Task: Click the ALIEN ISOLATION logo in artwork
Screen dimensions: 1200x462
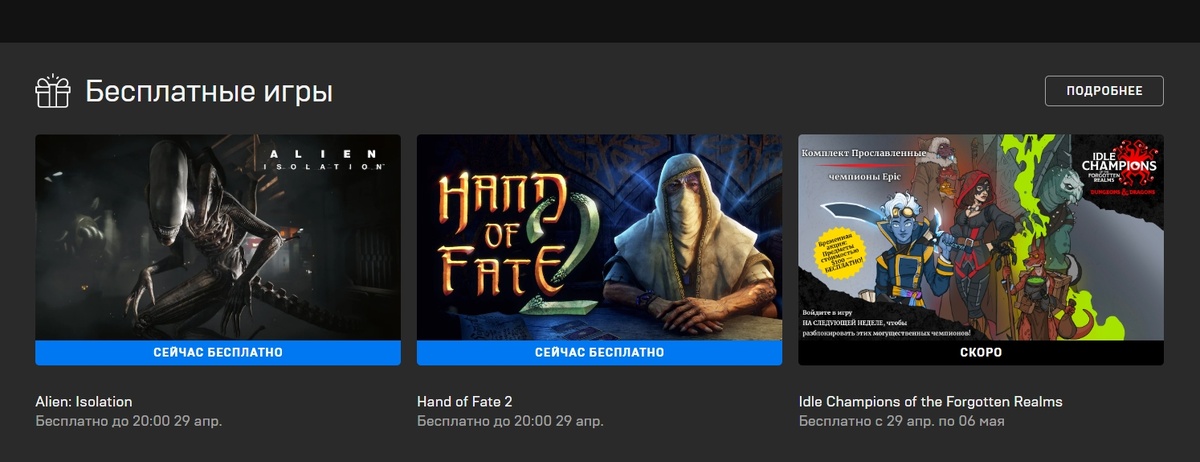Action: (321, 159)
